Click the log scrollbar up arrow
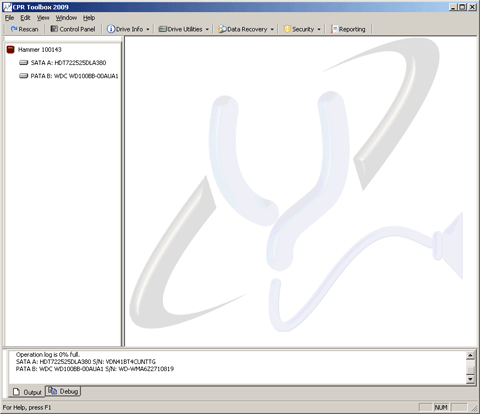The image size is (480, 414). click(470, 355)
